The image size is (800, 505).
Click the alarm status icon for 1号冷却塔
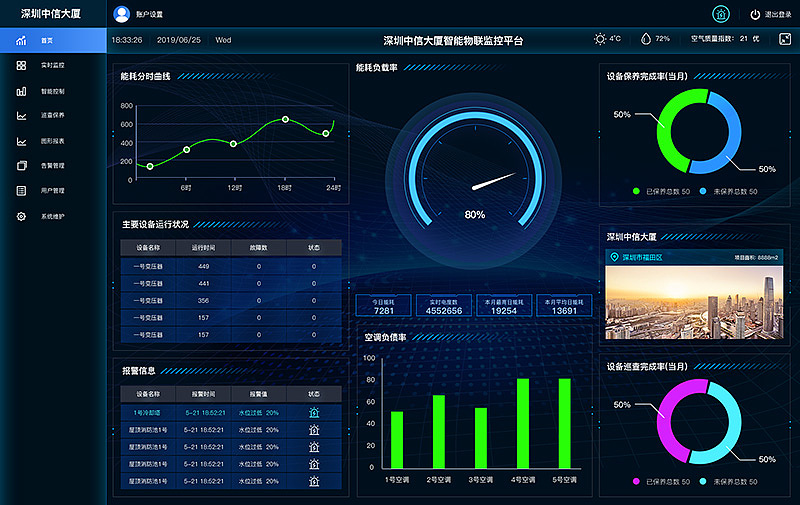point(314,413)
